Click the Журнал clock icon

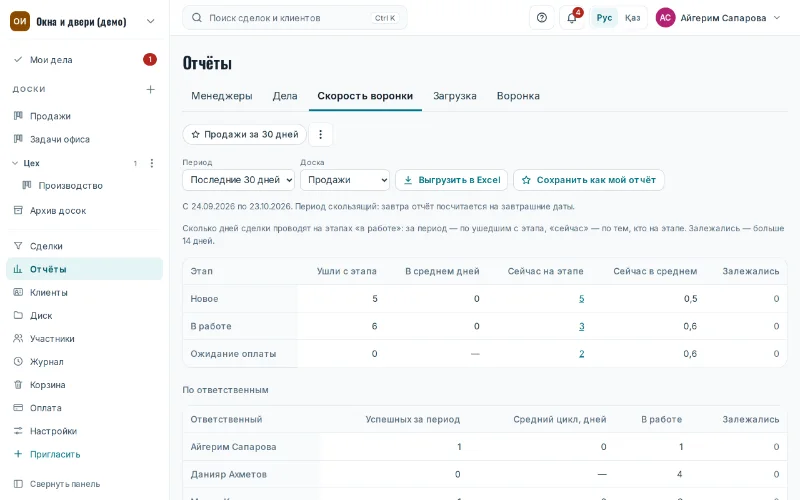(x=18, y=361)
